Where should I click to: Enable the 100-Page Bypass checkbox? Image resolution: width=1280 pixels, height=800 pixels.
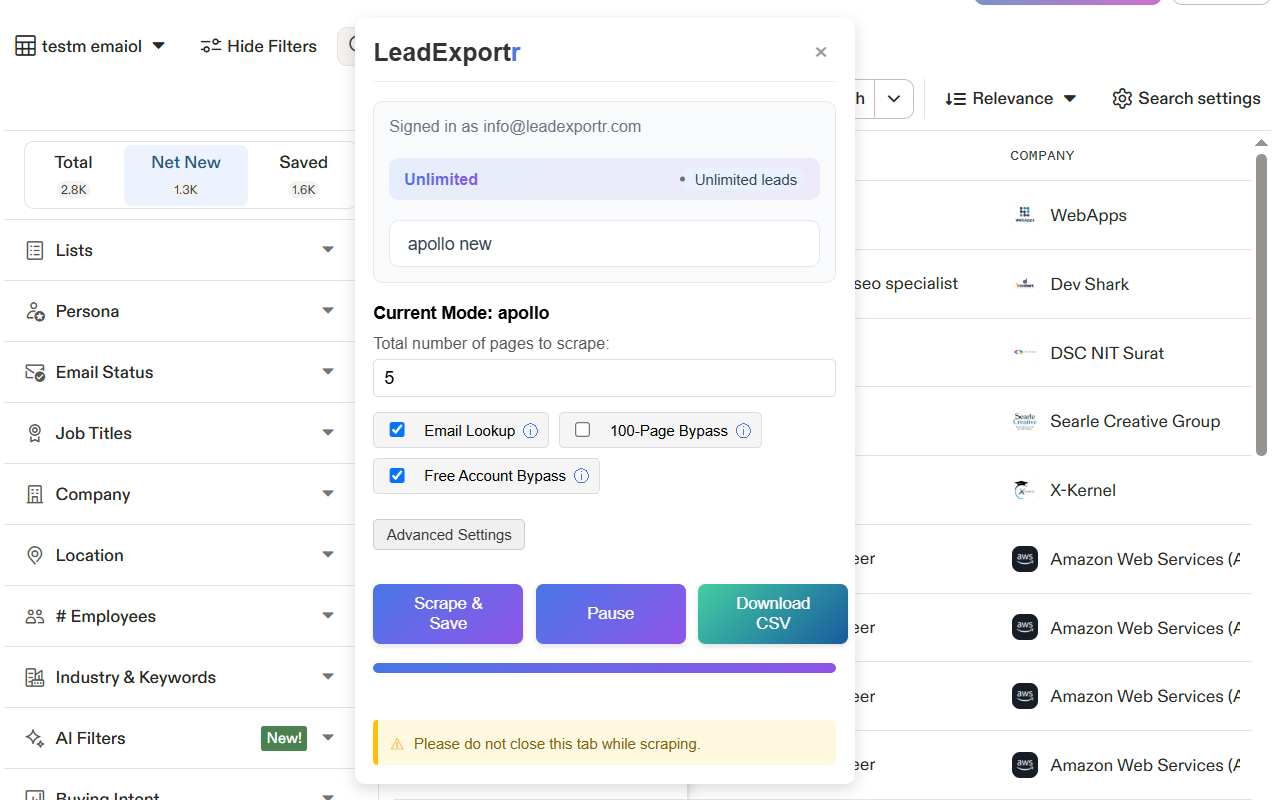583,430
